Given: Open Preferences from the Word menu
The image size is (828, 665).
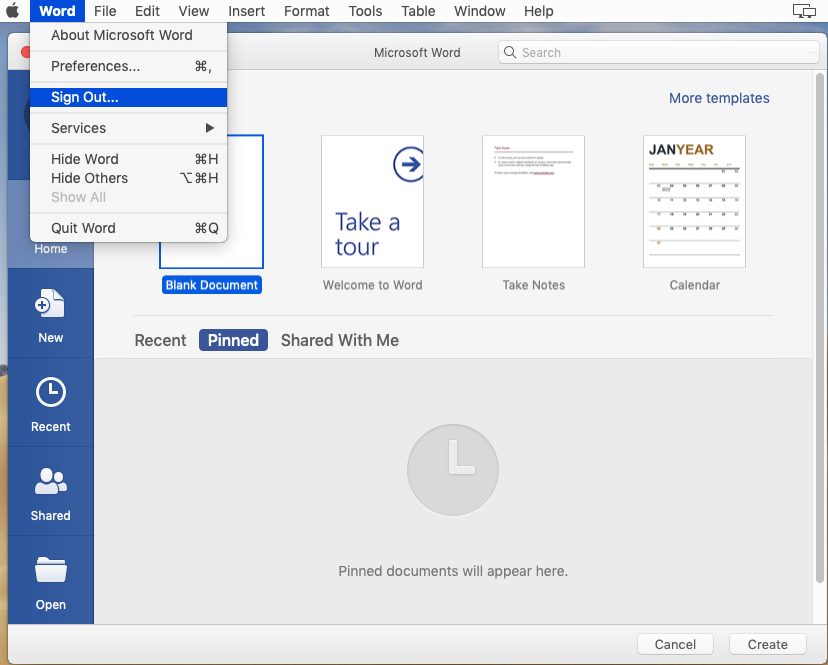Looking at the screenshot, I should point(128,66).
